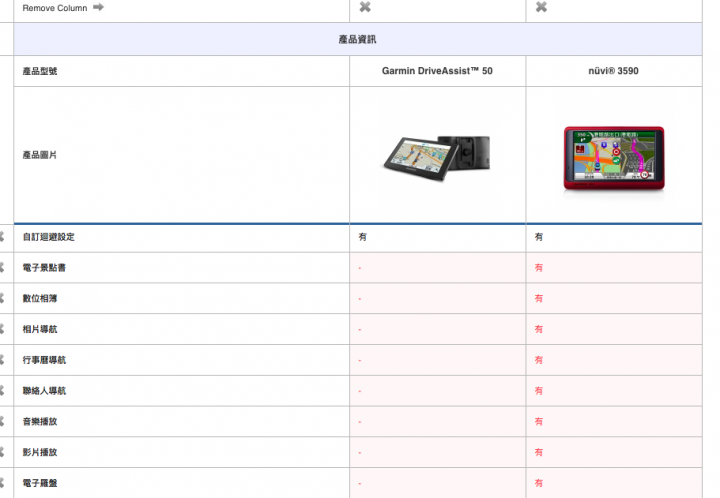This screenshot has height=498, width=720.
Task: Click the 'Garmin DriveAssist™ 50' model name
Action: click(x=437, y=71)
